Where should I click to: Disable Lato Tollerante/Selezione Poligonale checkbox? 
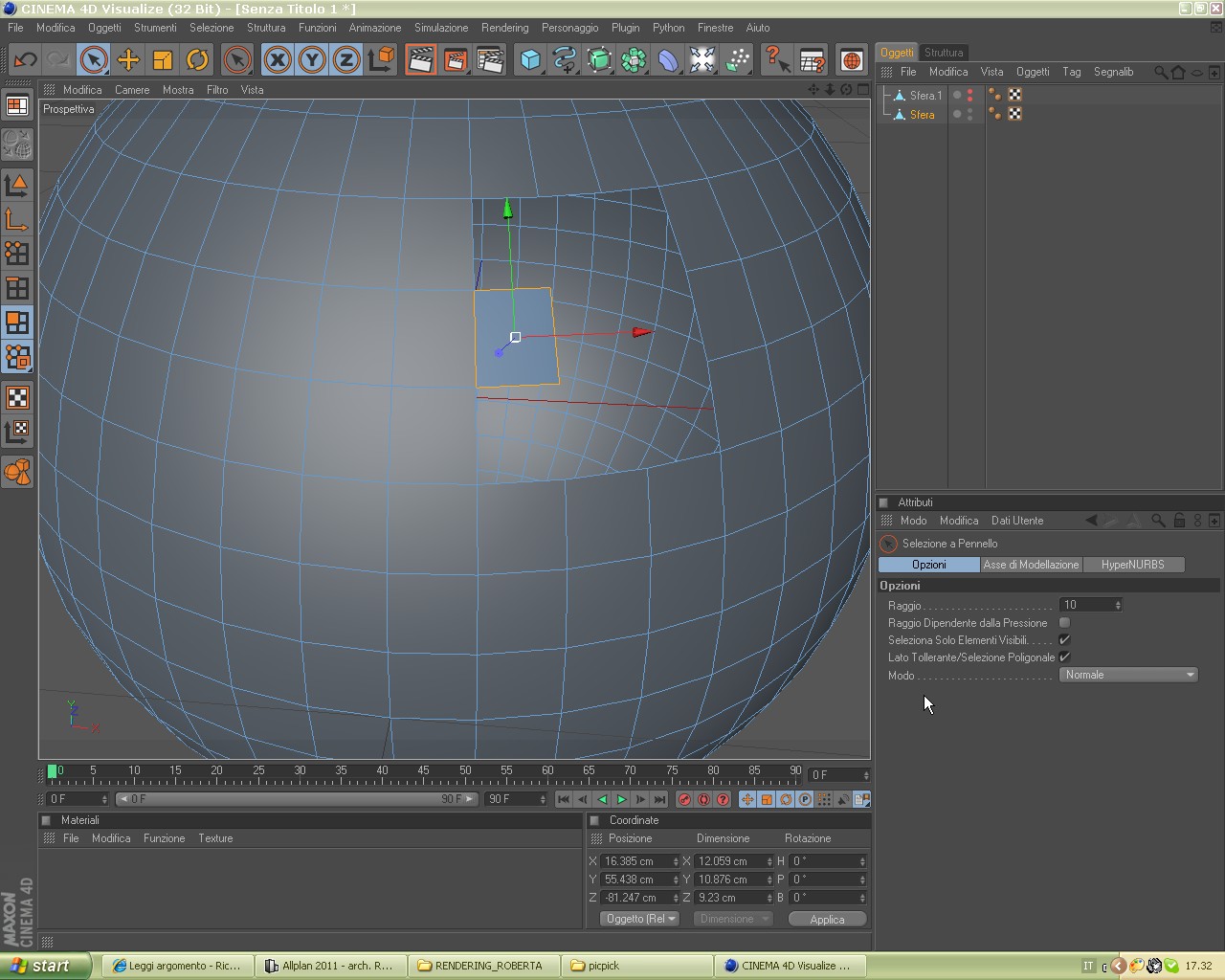tap(1064, 657)
